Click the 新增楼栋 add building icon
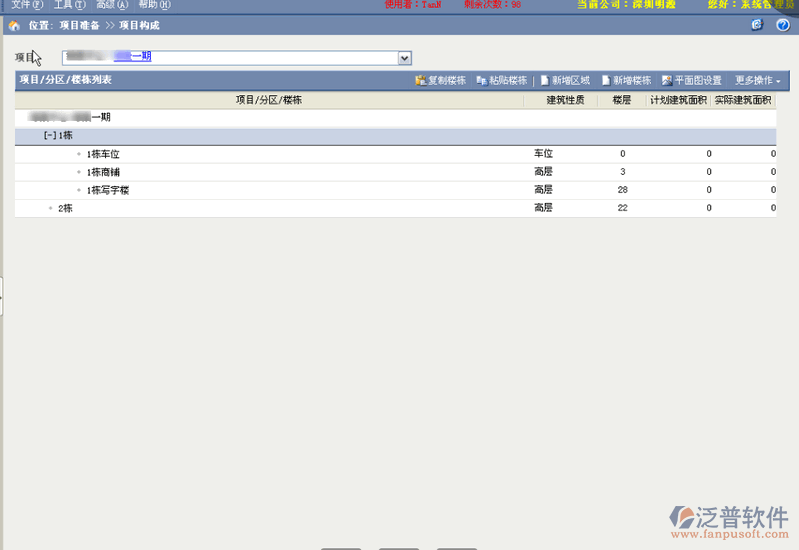This screenshot has width=799, height=550. click(x=606, y=80)
